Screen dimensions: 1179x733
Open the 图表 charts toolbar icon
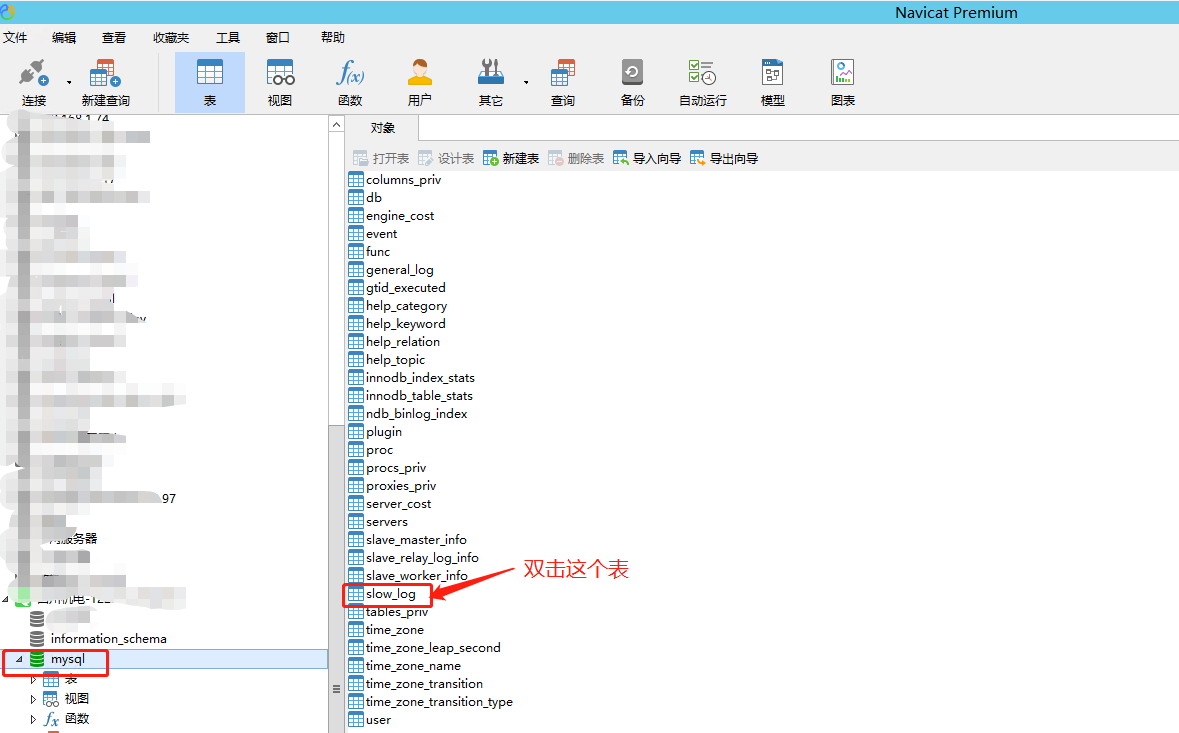pyautogui.click(x=843, y=83)
